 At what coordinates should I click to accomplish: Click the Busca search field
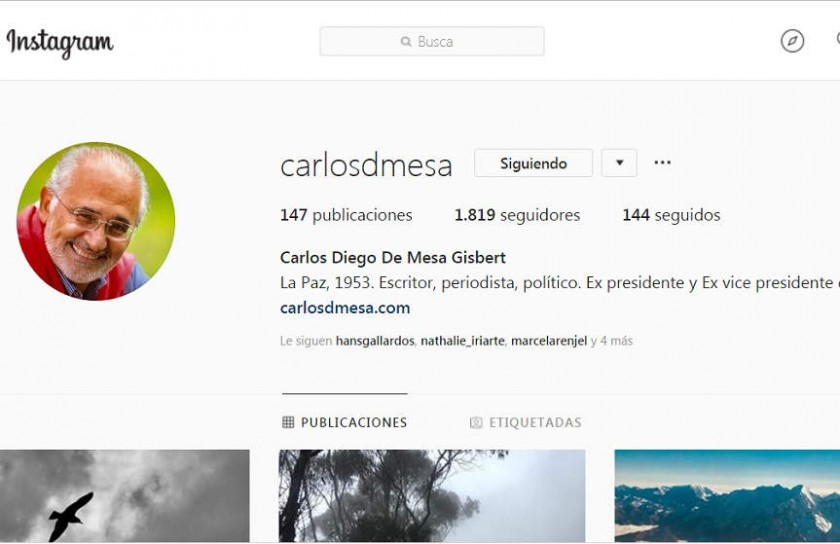[x=432, y=41]
